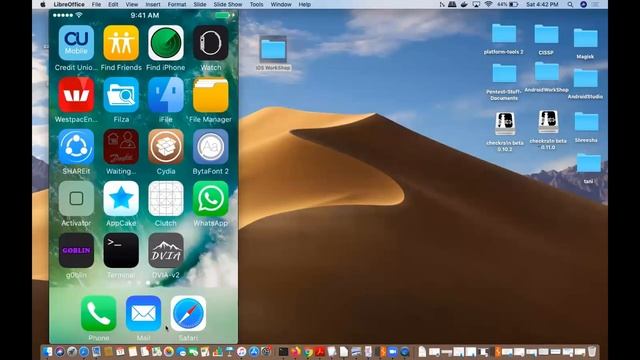
Task: Launch Safari in the iPhone dock
Action: [188, 313]
